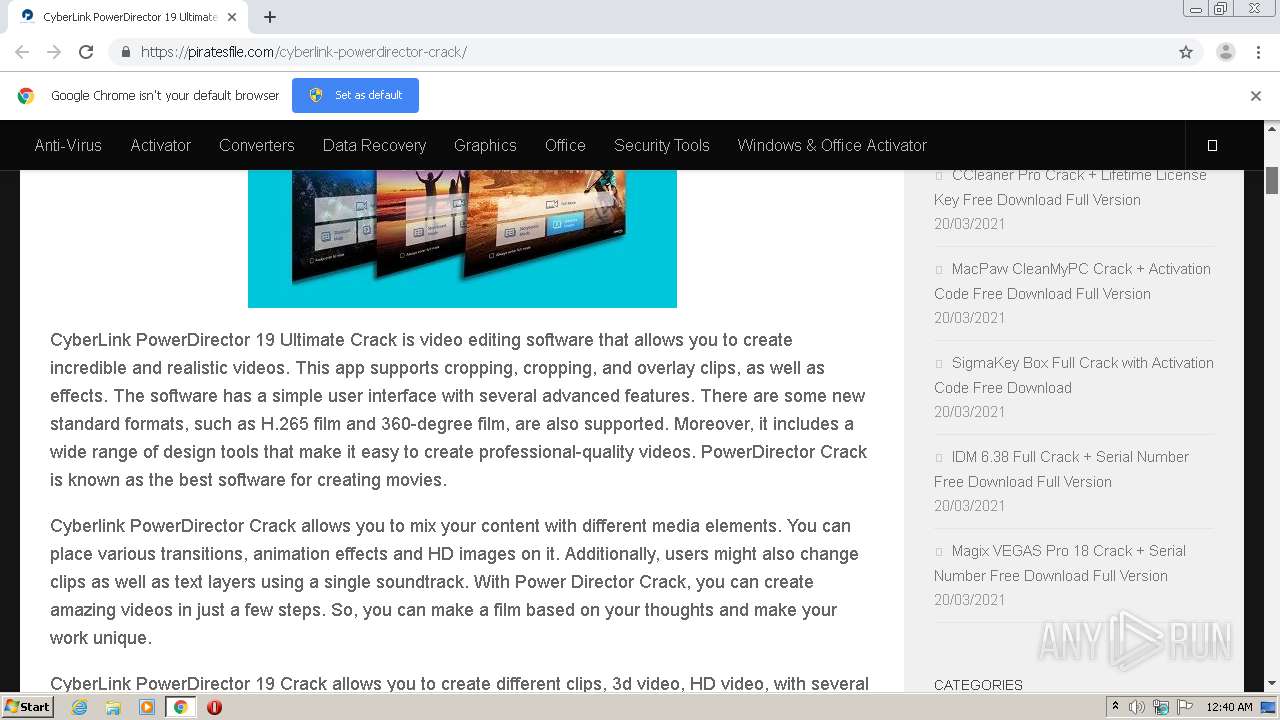View site security lock info
The height and width of the screenshot is (720, 1280).
coord(125,52)
